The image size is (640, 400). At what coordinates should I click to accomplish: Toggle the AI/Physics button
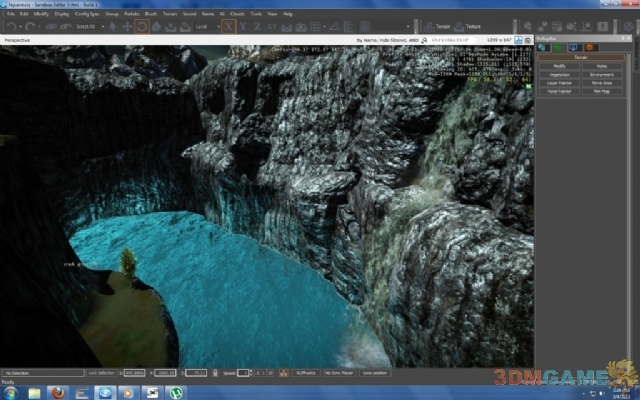(306, 373)
